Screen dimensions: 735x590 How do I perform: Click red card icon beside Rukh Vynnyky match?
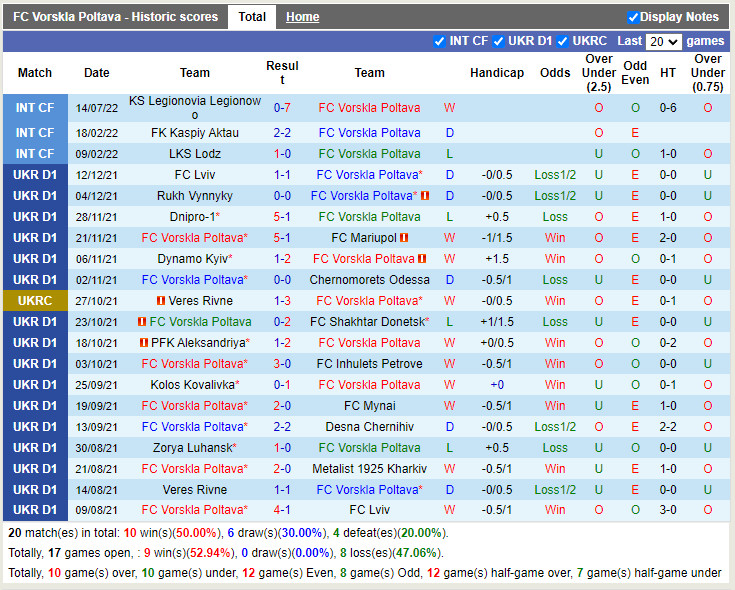click(x=425, y=195)
